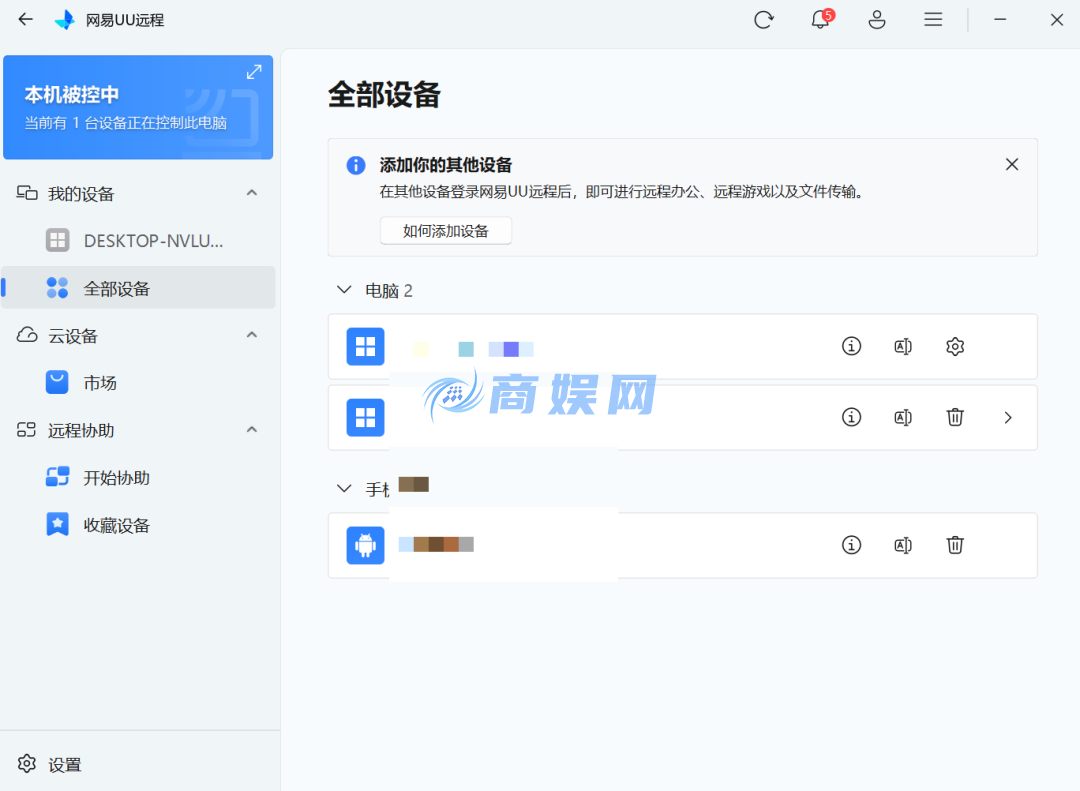This screenshot has height=791, width=1080.
Task: Delete the second computer device
Action: click(955, 417)
